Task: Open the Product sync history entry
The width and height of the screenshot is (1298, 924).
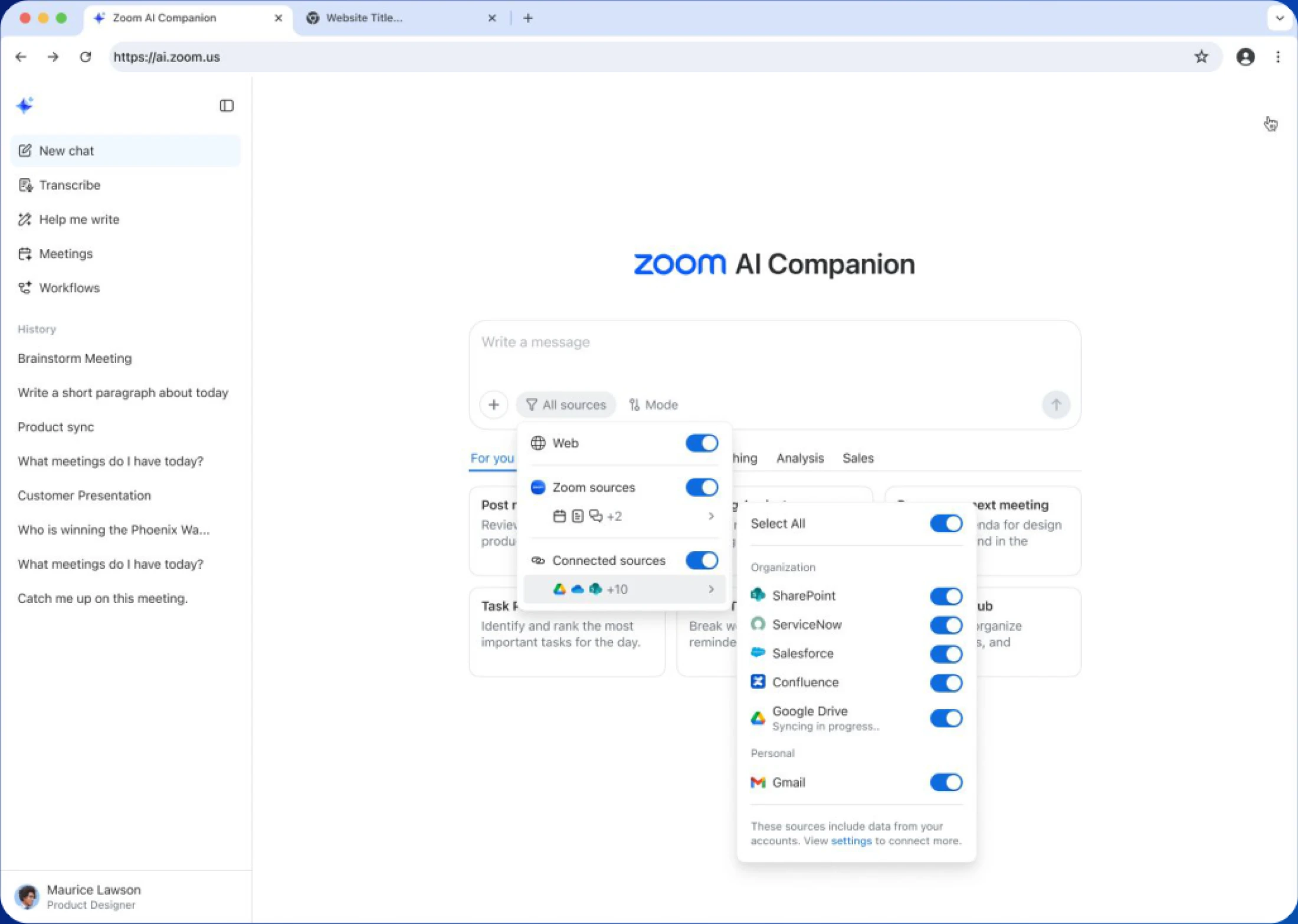Action: click(x=55, y=427)
